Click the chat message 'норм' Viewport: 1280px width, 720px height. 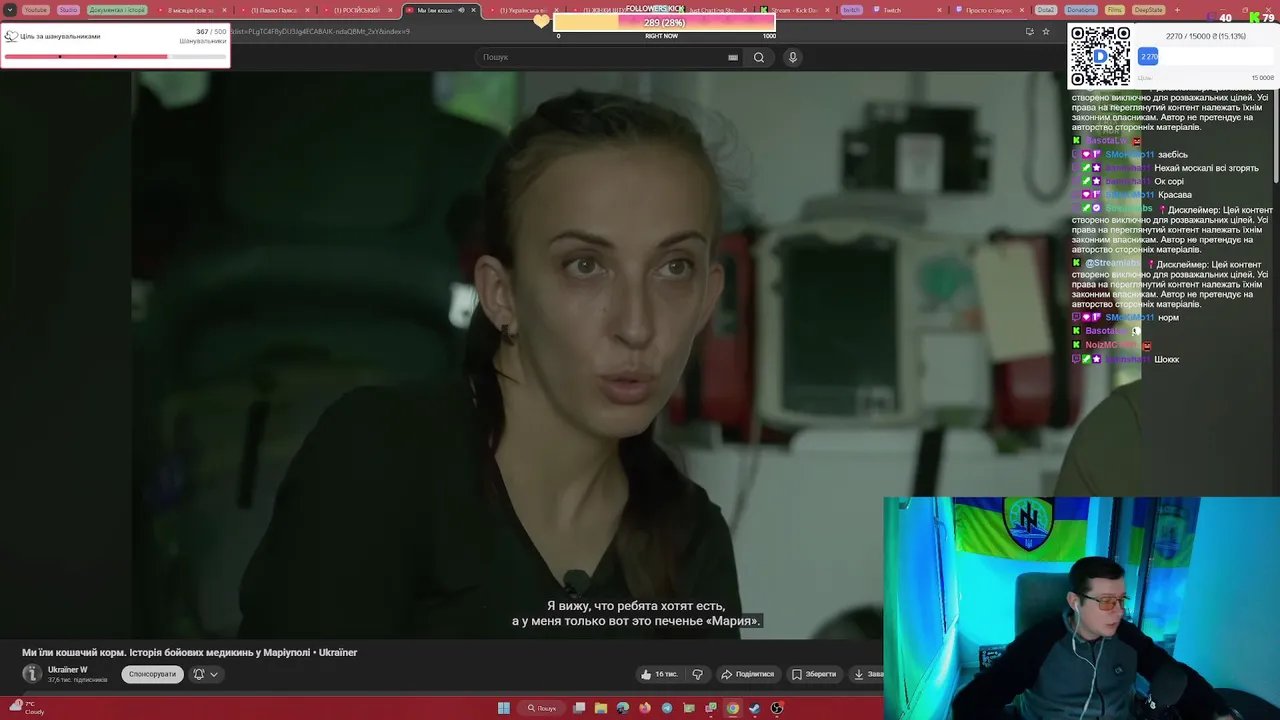click(x=1168, y=318)
